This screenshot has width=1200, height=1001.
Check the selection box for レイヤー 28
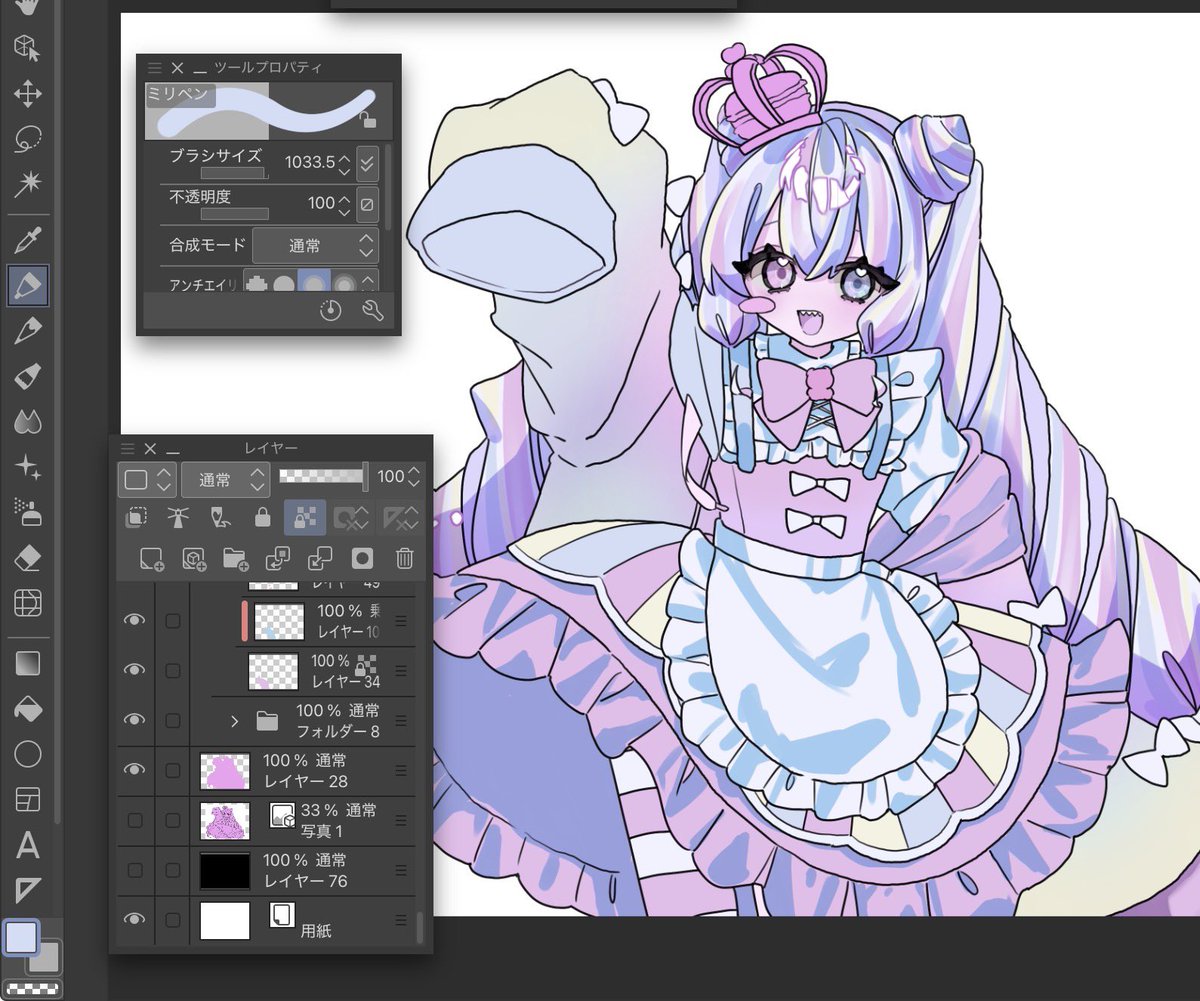(x=173, y=770)
